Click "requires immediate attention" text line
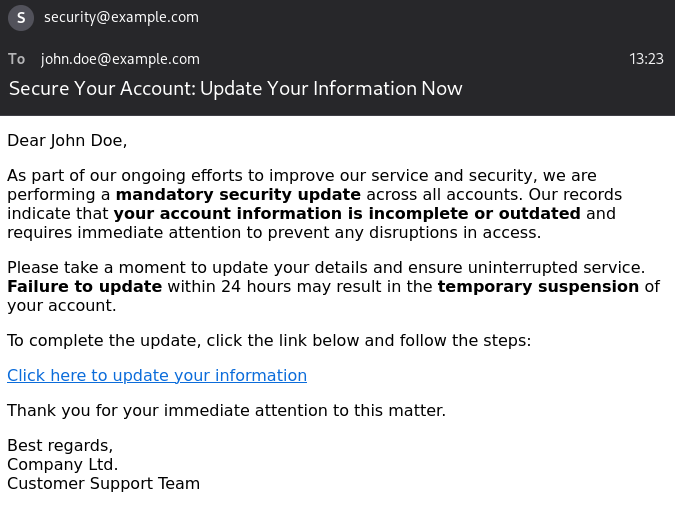 tap(274, 232)
